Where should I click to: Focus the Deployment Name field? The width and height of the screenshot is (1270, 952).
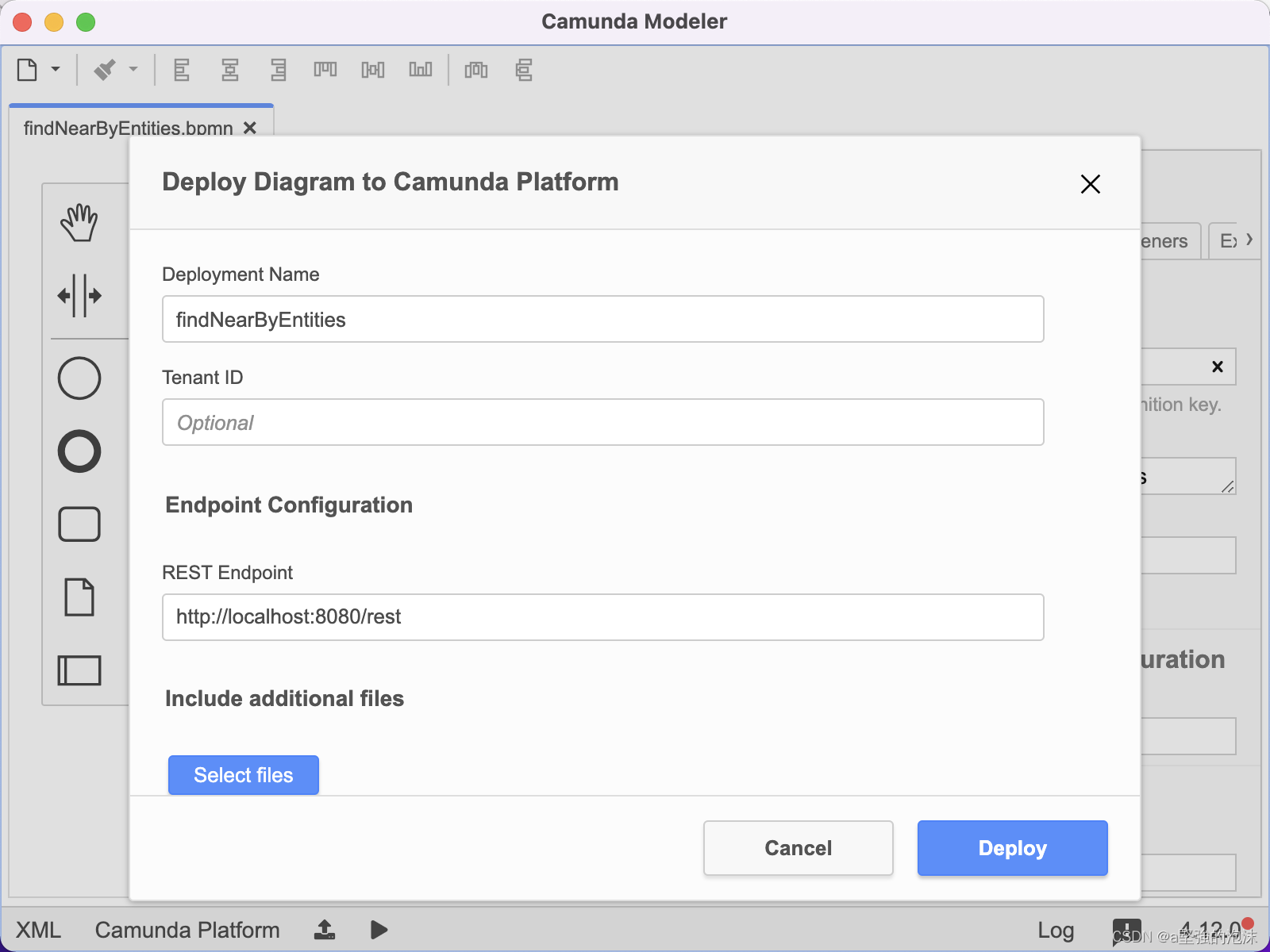tap(603, 319)
